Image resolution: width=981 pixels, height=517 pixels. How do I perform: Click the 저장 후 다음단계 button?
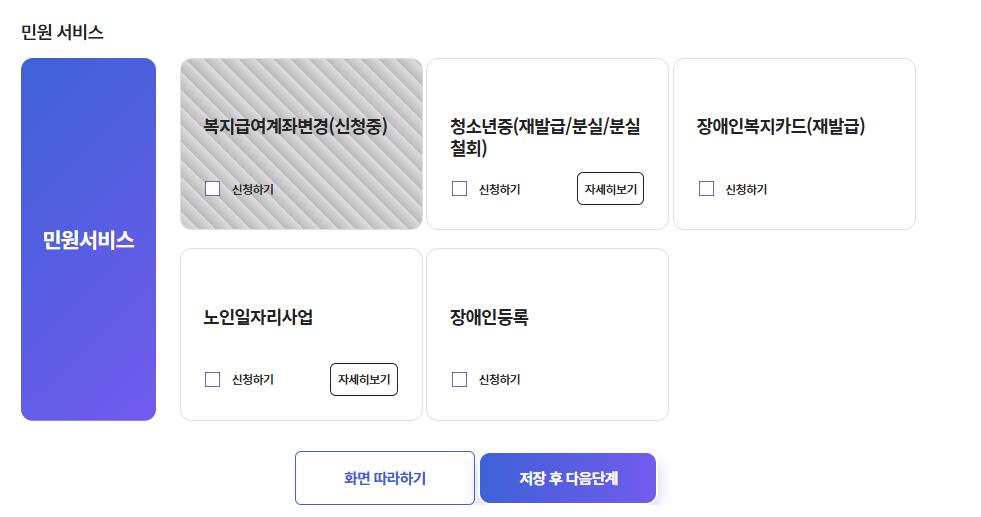(568, 478)
